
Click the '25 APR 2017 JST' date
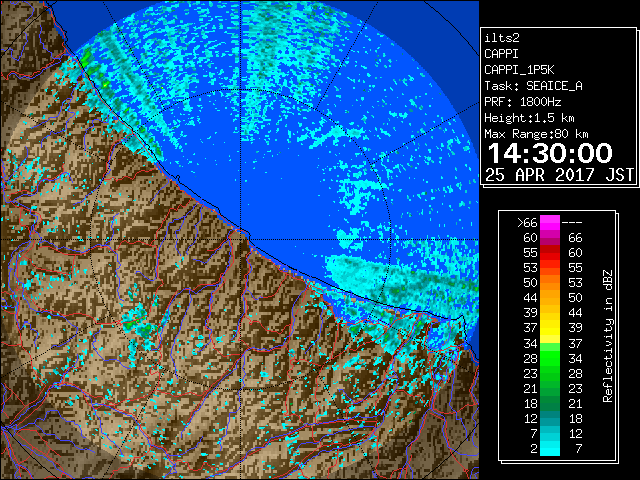(x=559, y=175)
